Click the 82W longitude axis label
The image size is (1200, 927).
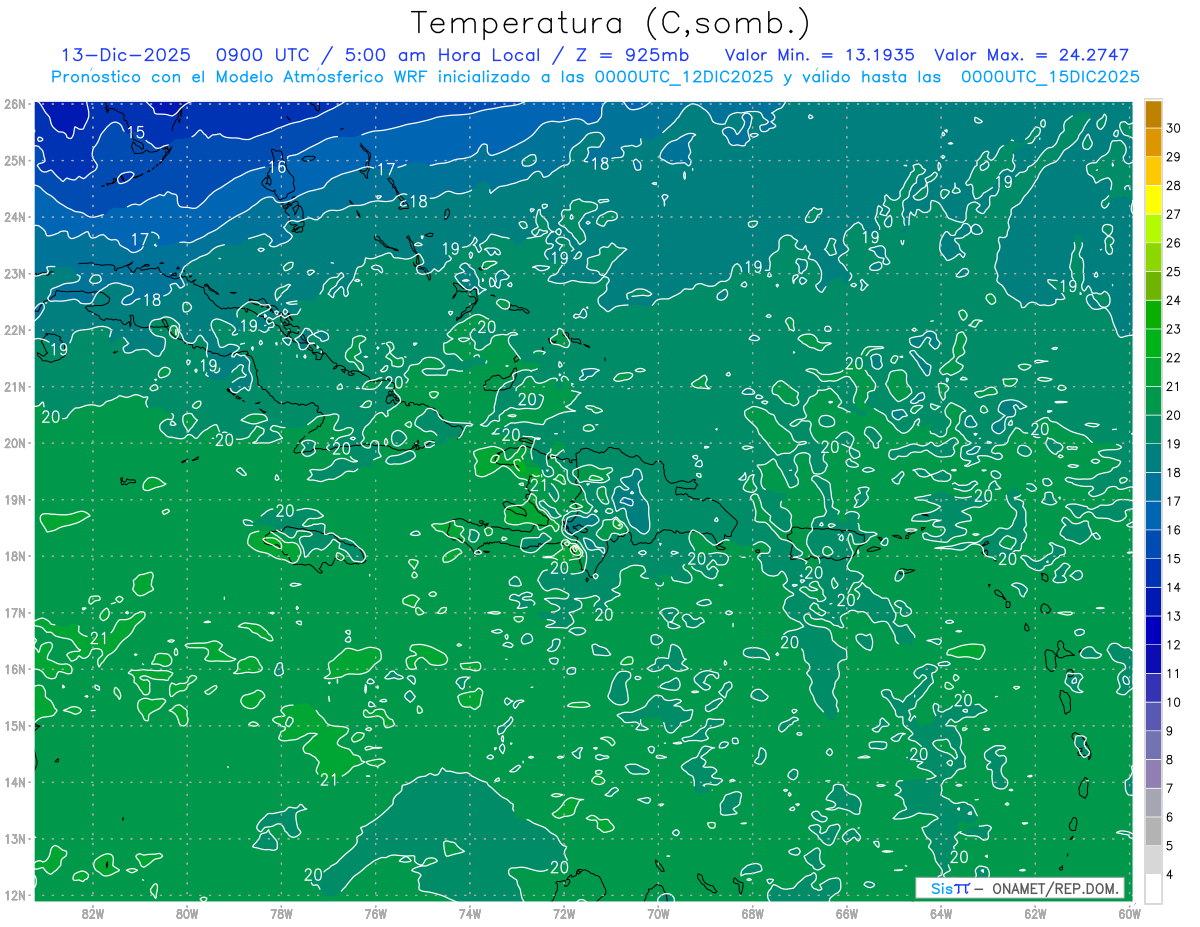[93, 913]
